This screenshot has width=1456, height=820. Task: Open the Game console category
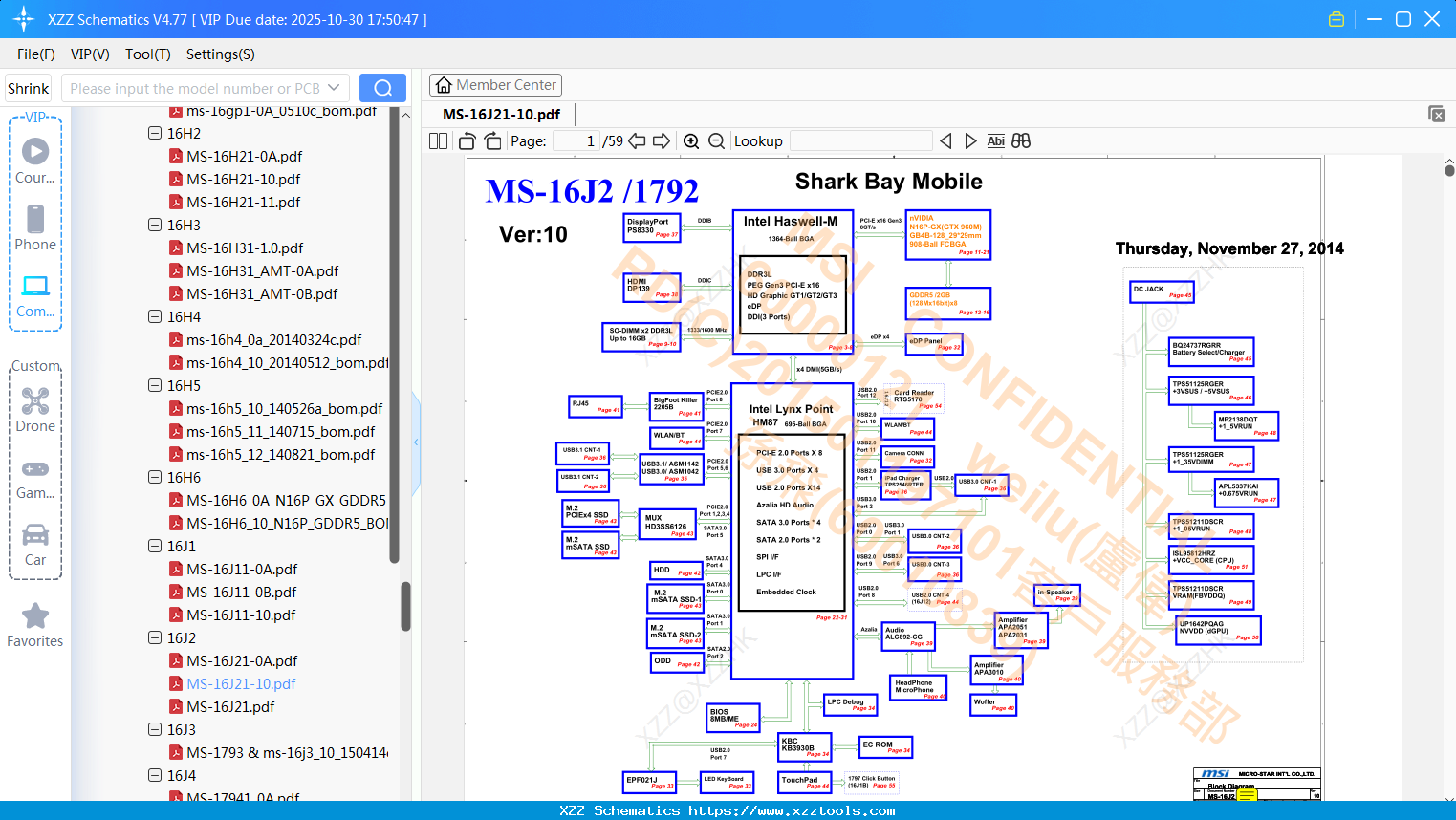click(35, 480)
